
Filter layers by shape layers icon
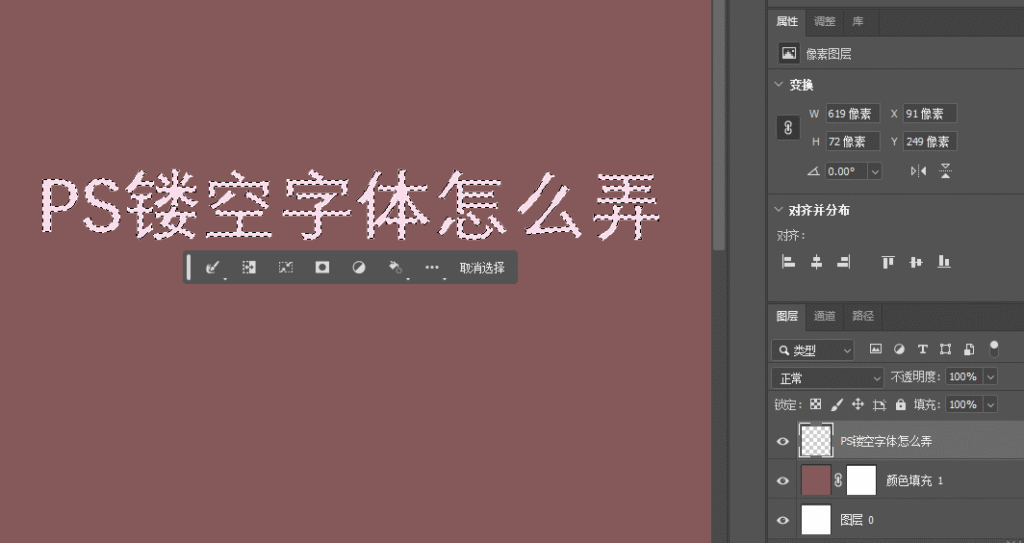[945, 350]
